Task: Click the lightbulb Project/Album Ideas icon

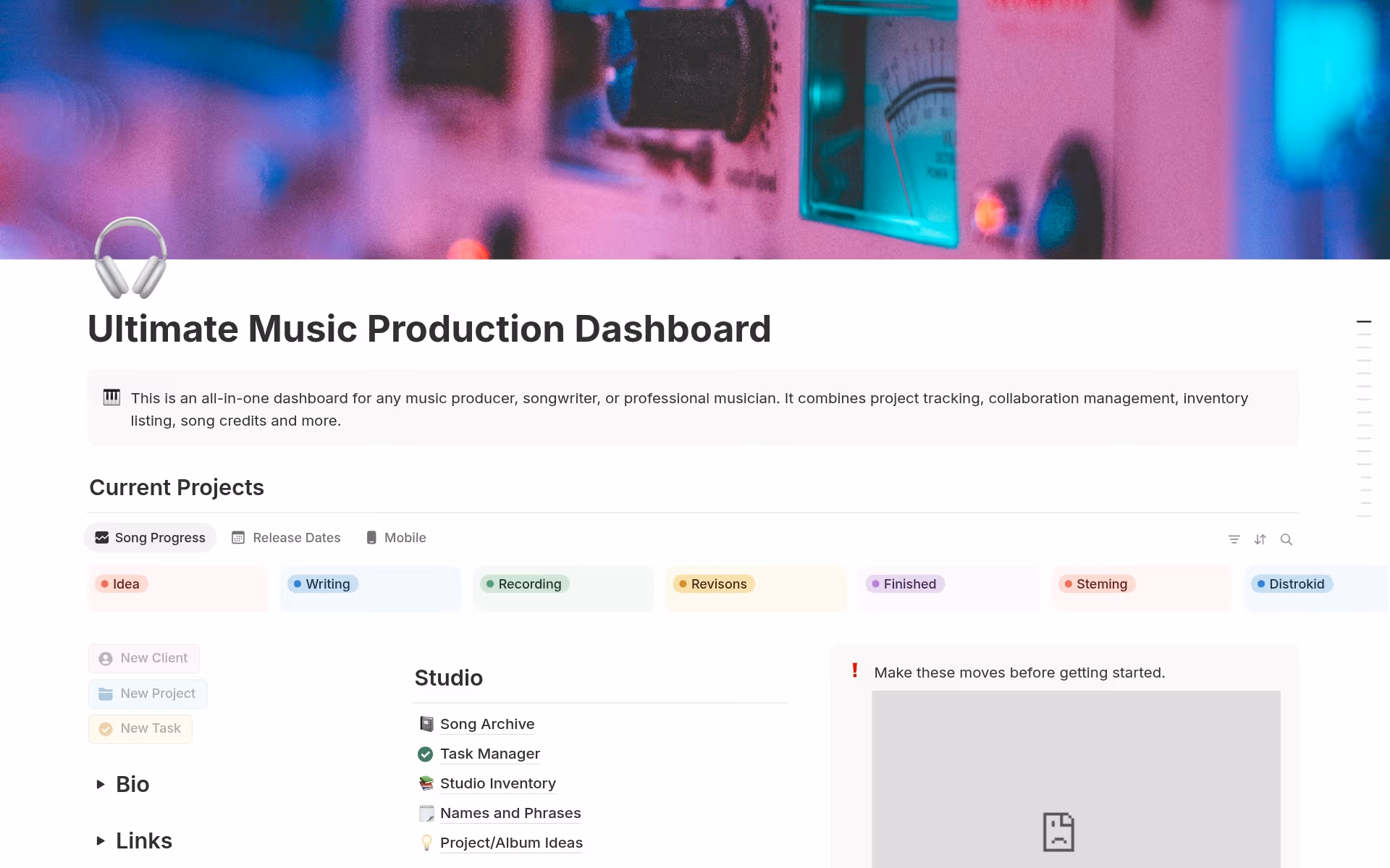Action: [426, 843]
